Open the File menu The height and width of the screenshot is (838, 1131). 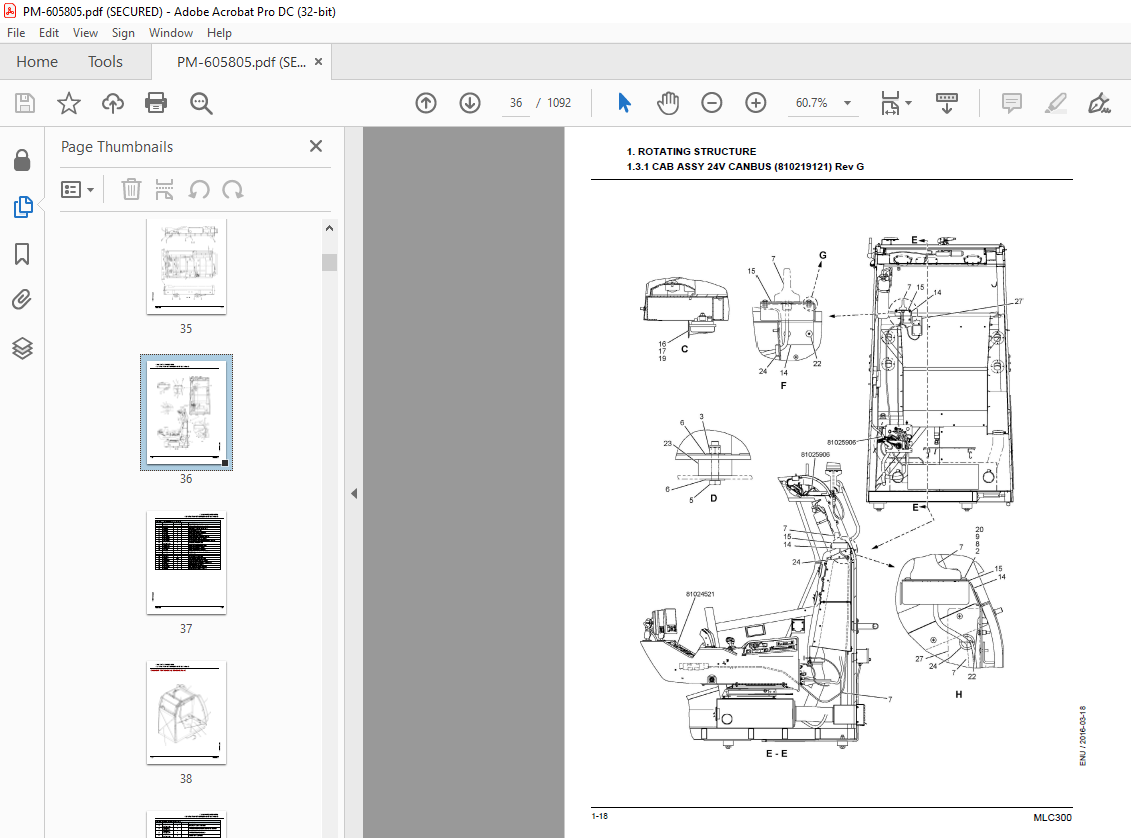[x=16, y=33]
